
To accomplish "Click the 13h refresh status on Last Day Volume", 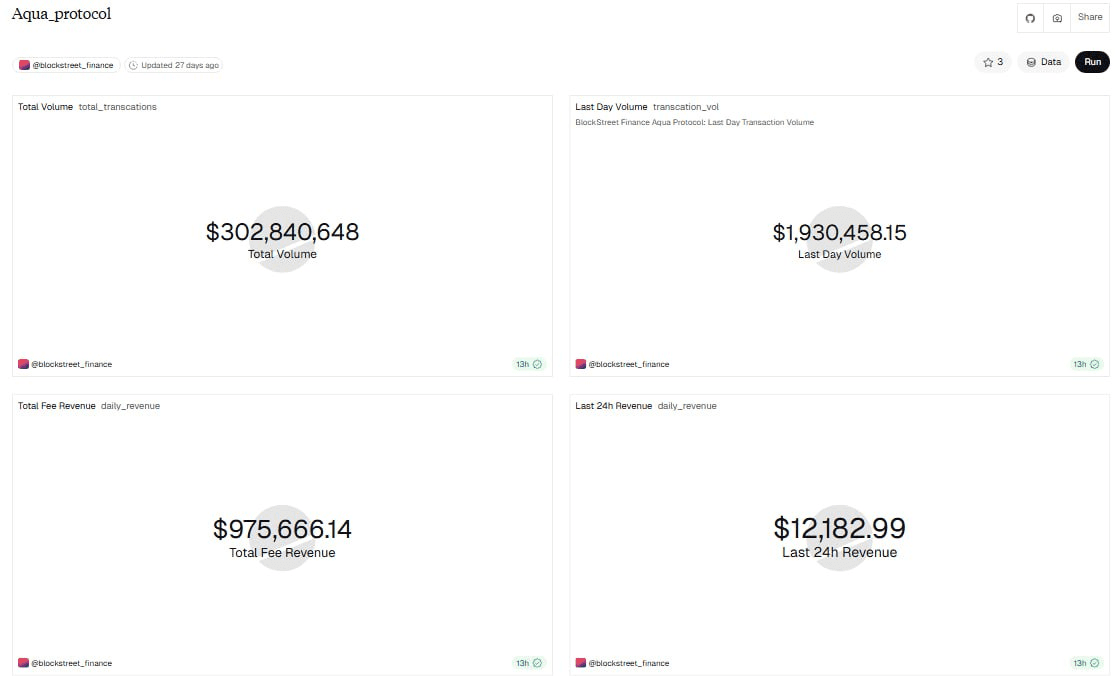I will (x=1086, y=364).
